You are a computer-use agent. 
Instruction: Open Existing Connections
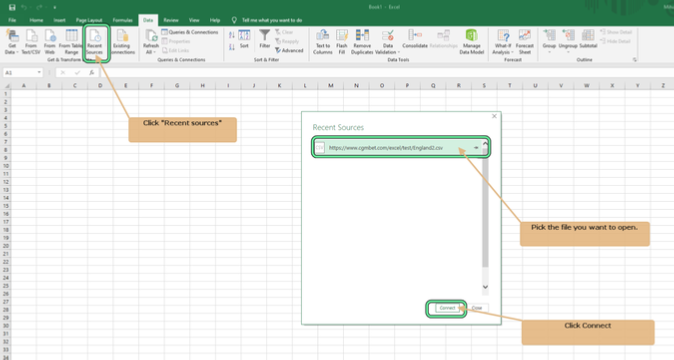[122, 42]
